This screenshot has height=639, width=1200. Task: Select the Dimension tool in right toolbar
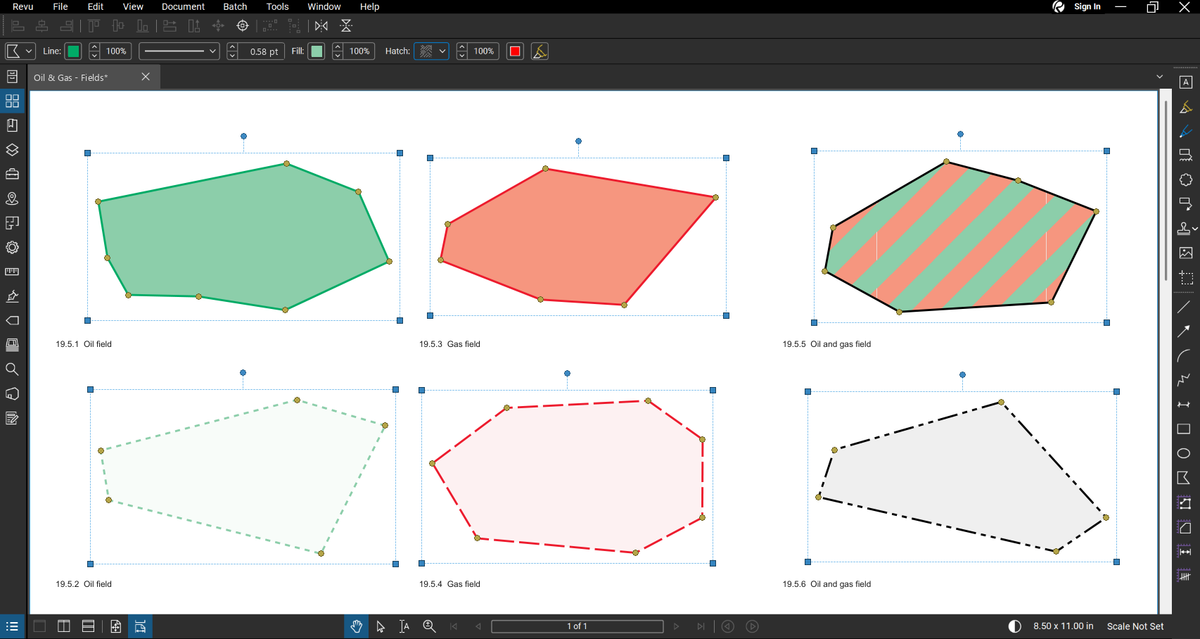1185,404
